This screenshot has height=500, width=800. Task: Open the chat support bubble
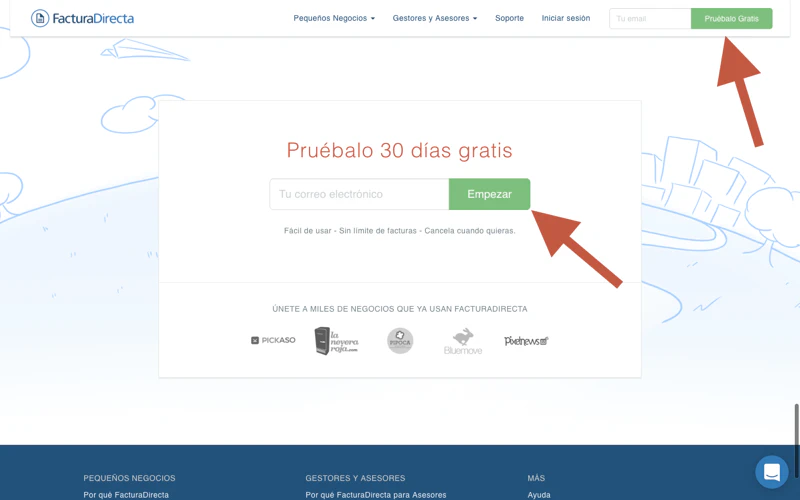point(772,472)
